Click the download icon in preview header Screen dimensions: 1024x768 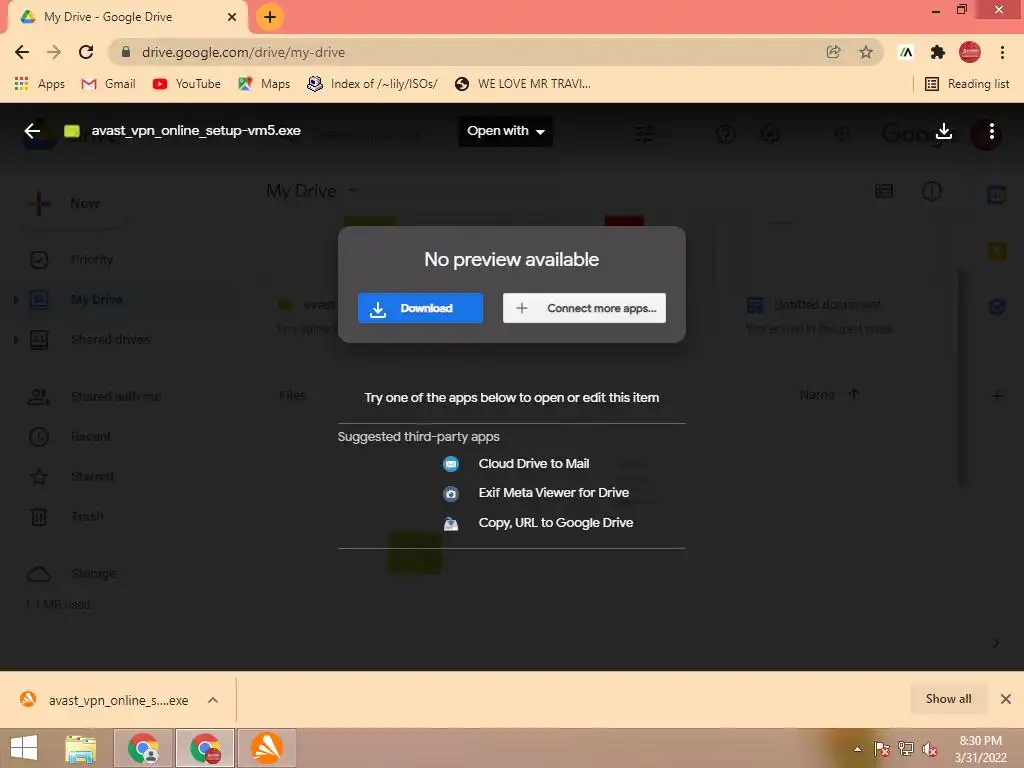pyautogui.click(x=944, y=131)
